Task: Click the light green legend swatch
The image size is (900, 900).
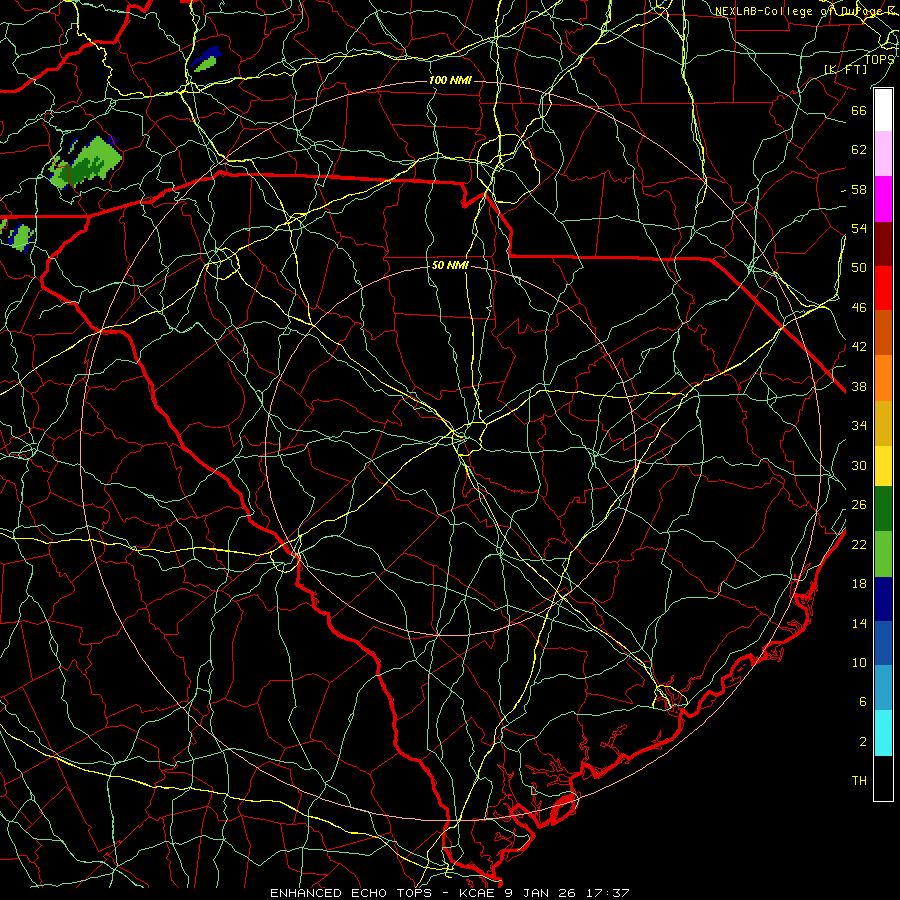Action: (x=883, y=554)
